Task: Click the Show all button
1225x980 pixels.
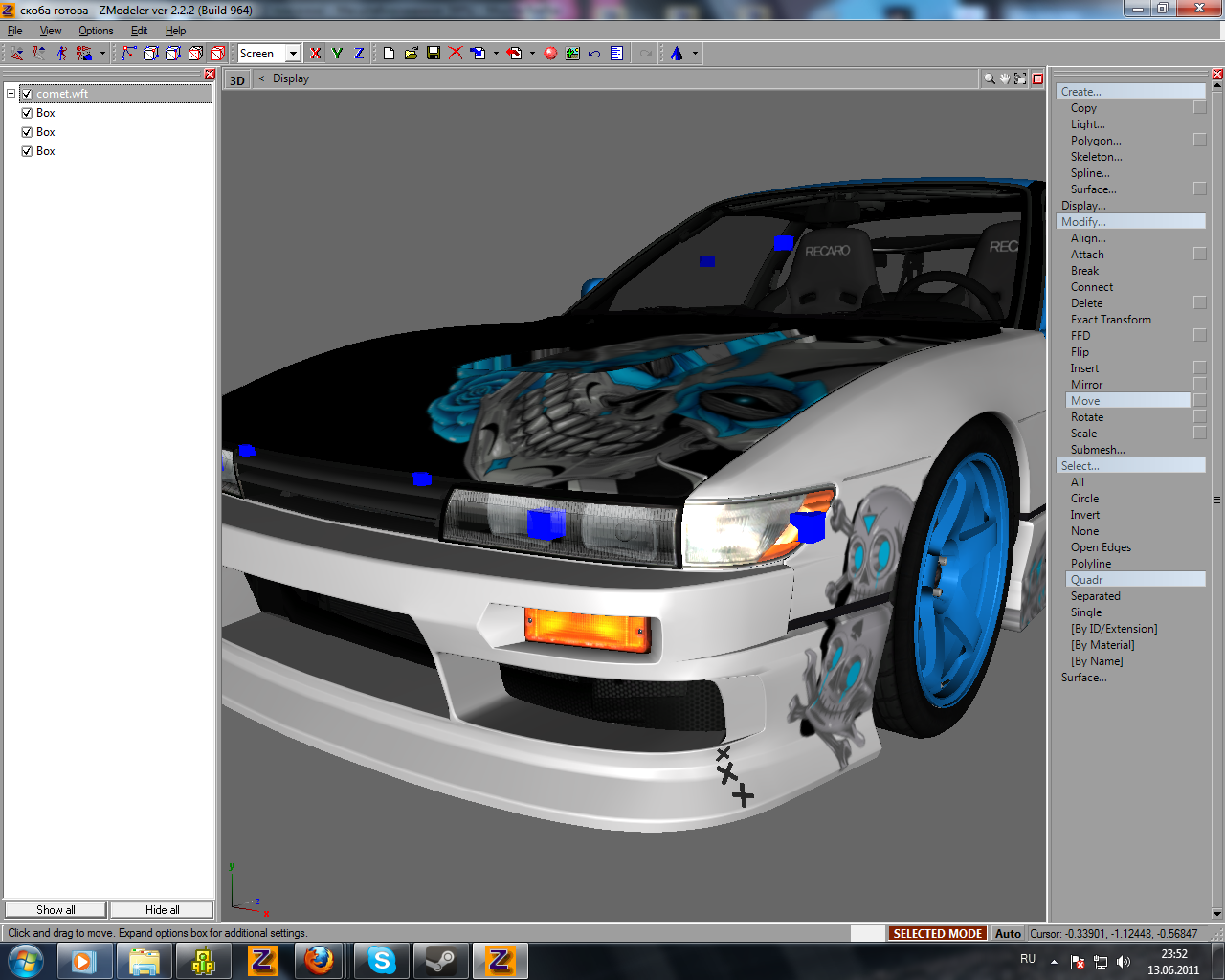Action: coord(56,909)
